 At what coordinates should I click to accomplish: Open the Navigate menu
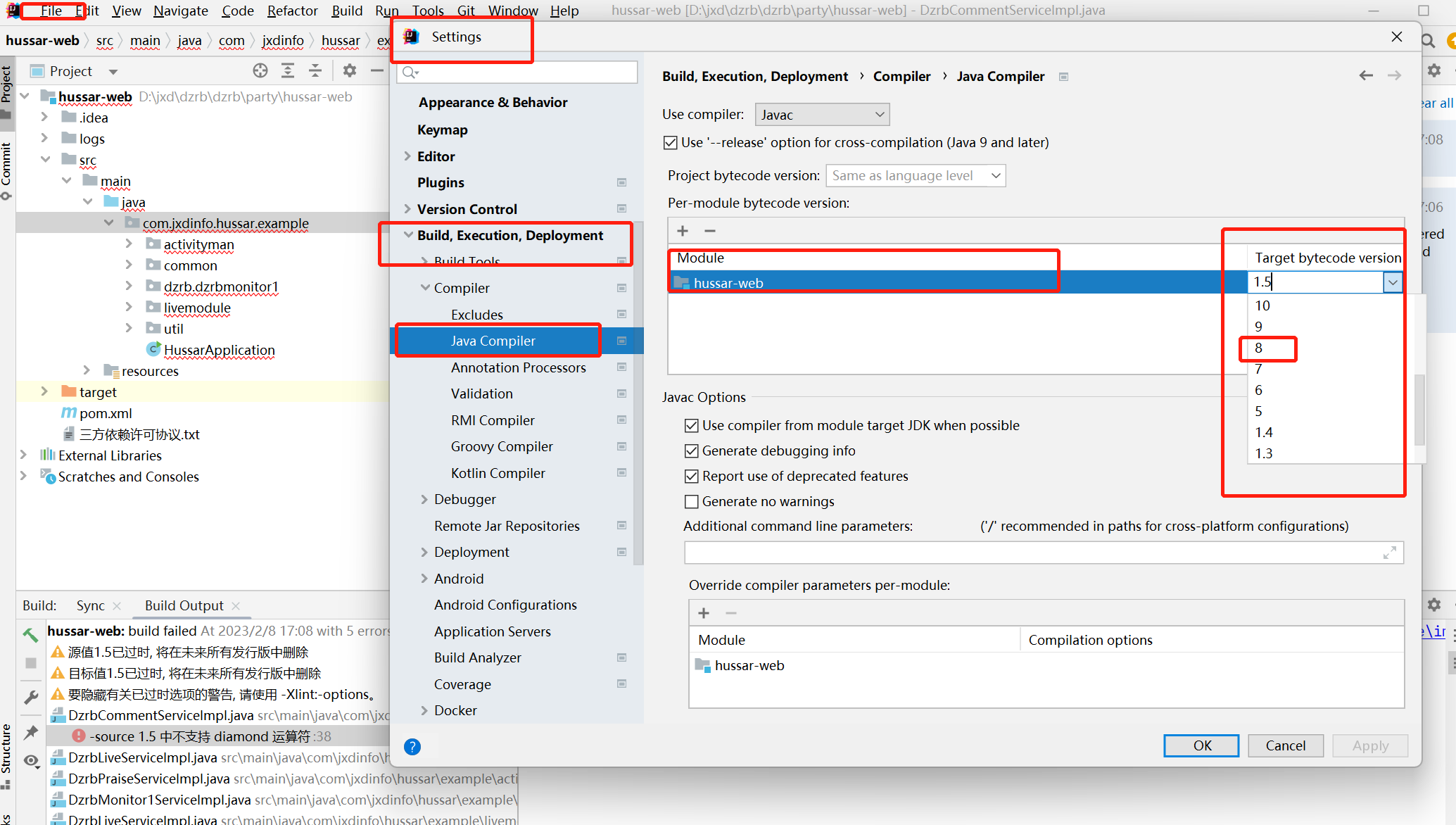181,11
